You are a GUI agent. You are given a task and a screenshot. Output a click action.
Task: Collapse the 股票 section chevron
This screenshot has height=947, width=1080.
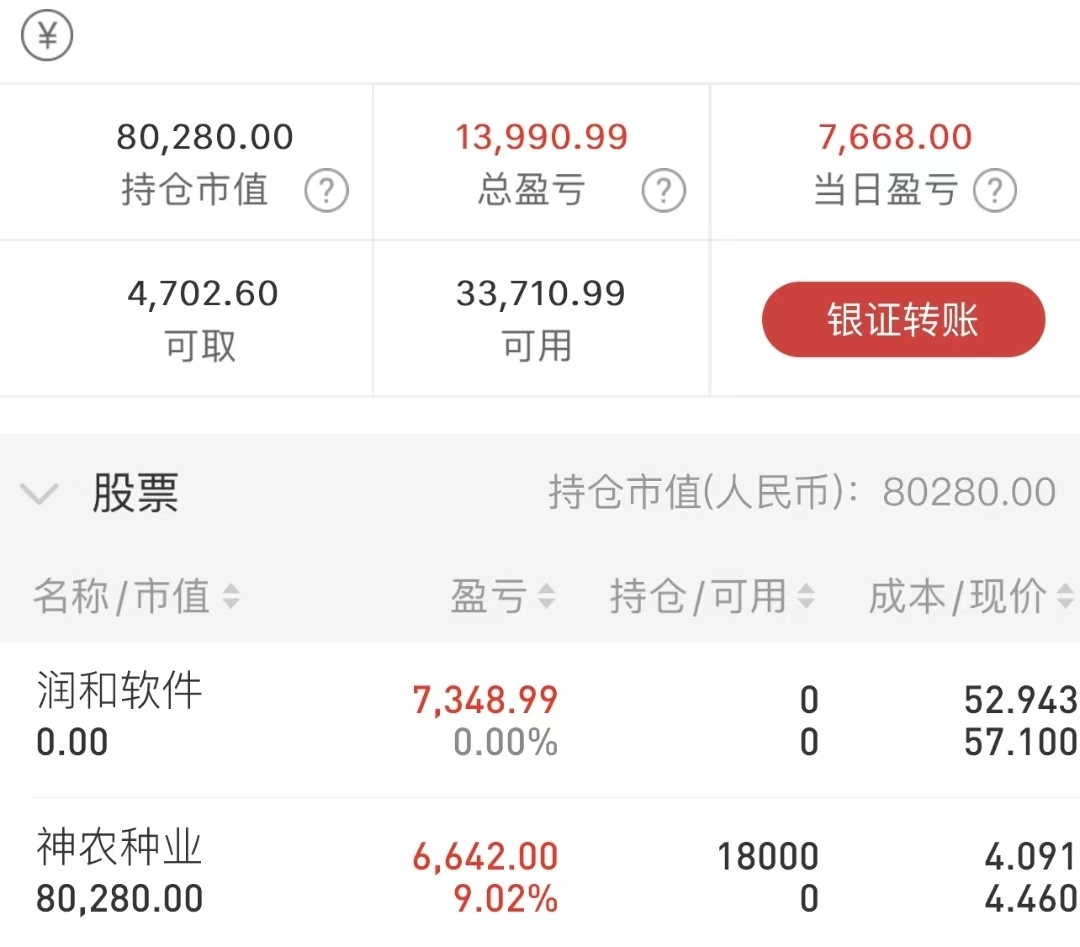[x=39, y=493]
